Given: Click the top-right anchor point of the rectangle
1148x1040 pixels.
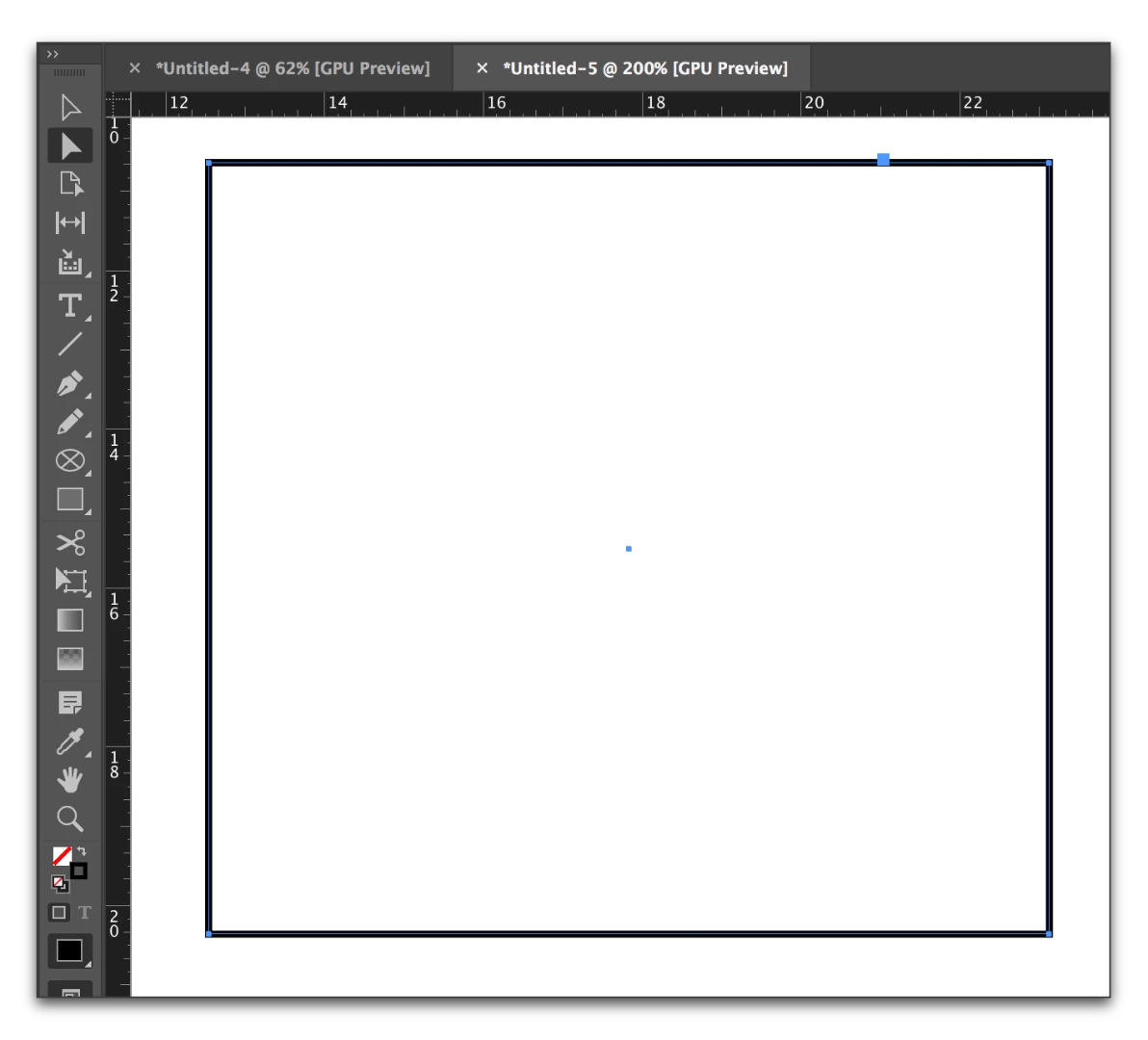Looking at the screenshot, I should 1049,163.
